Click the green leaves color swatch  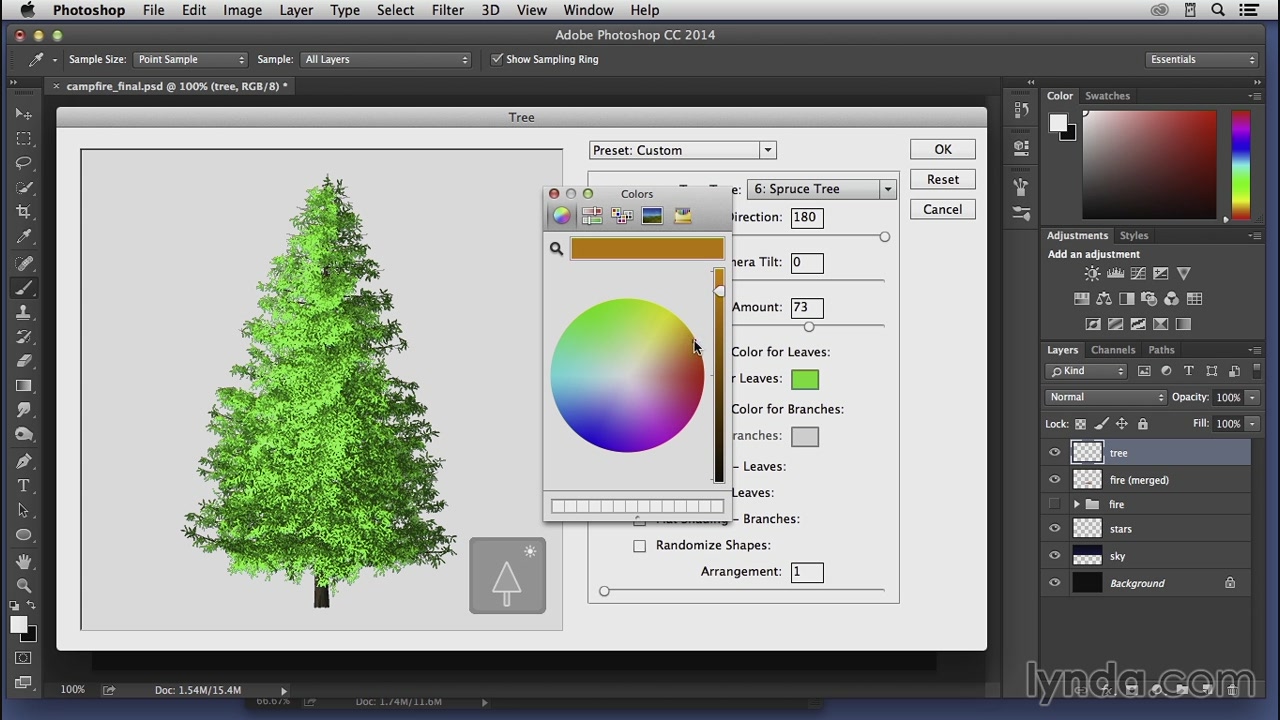pyautogui.click(x=805, y=379)
